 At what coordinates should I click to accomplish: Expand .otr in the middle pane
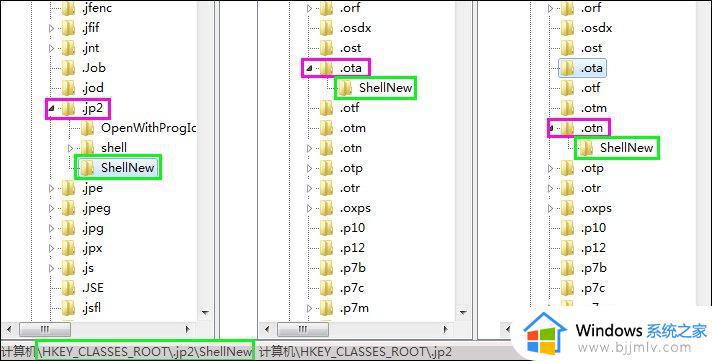[310, 188]
